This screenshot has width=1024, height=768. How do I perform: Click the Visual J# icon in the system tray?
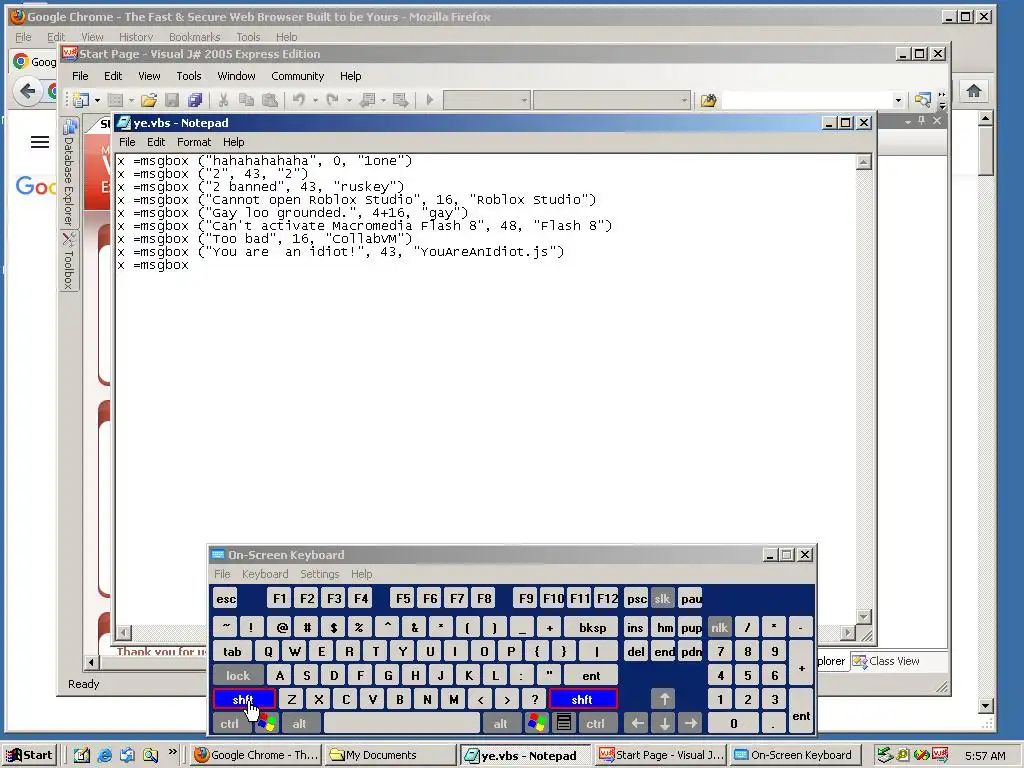(x=940, y=755)
